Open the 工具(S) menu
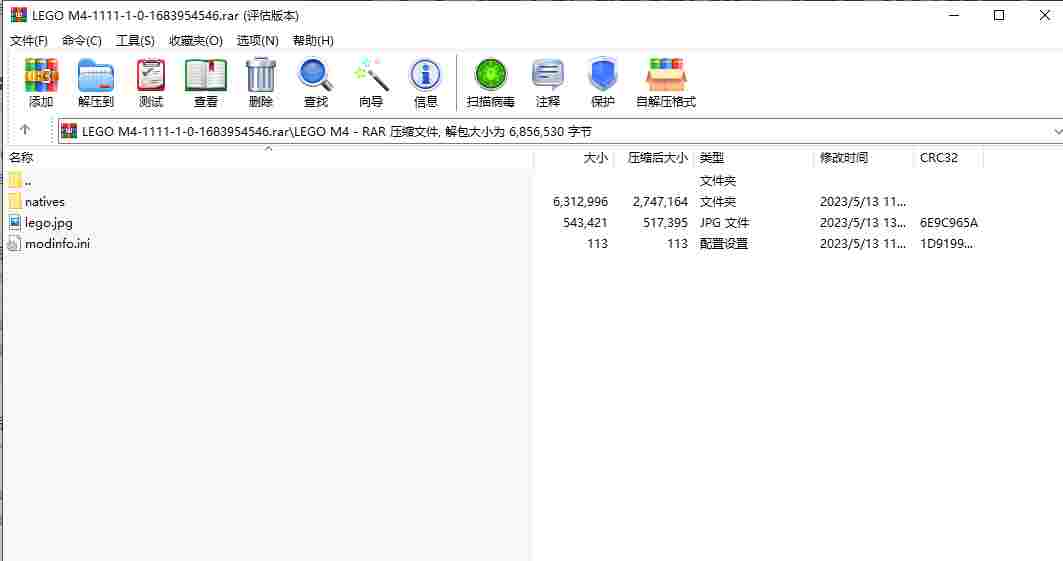Viewport: 1063px width, 561px height. [x=135, y=41]
